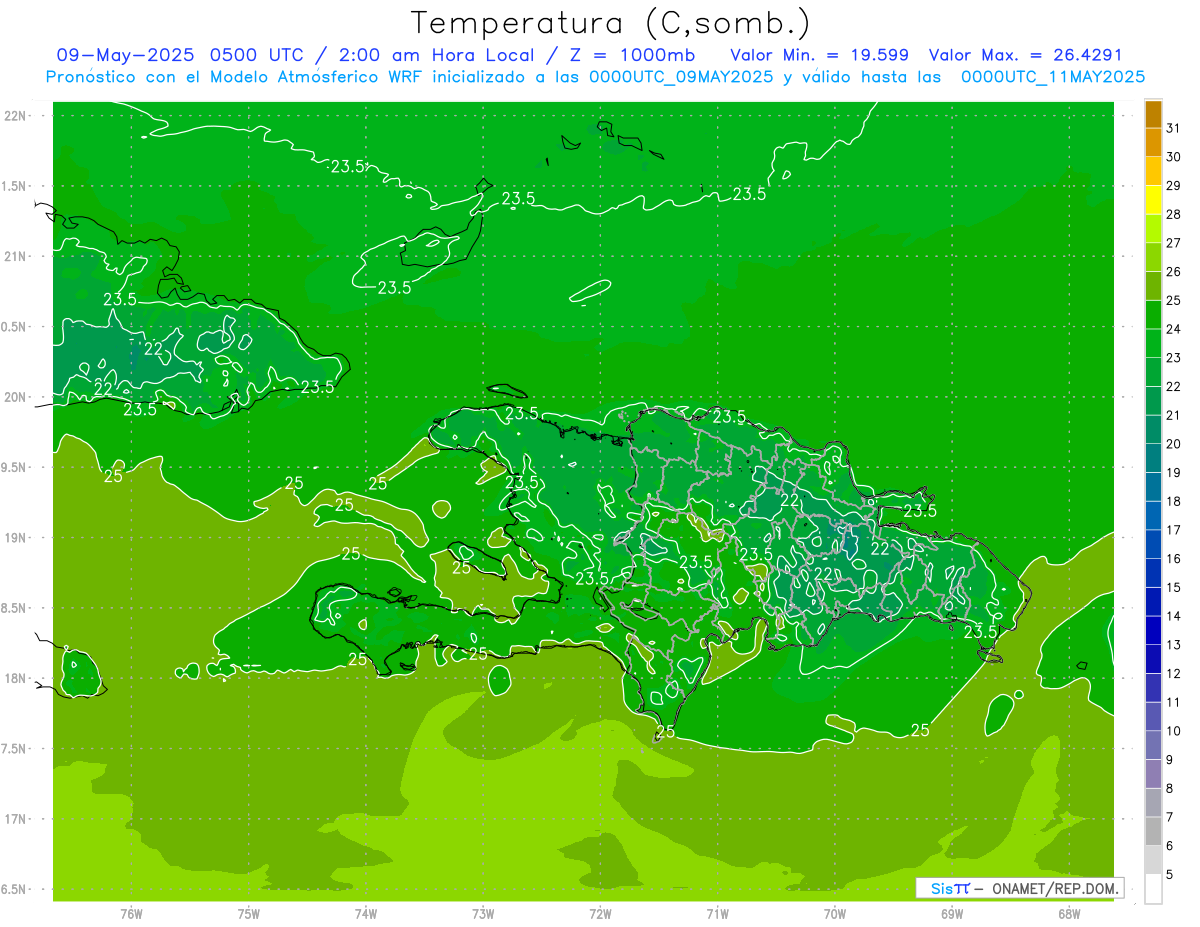The image size is (1200, 927).
Task: Click legend scale value "29"
Action: pos(1174,185)
